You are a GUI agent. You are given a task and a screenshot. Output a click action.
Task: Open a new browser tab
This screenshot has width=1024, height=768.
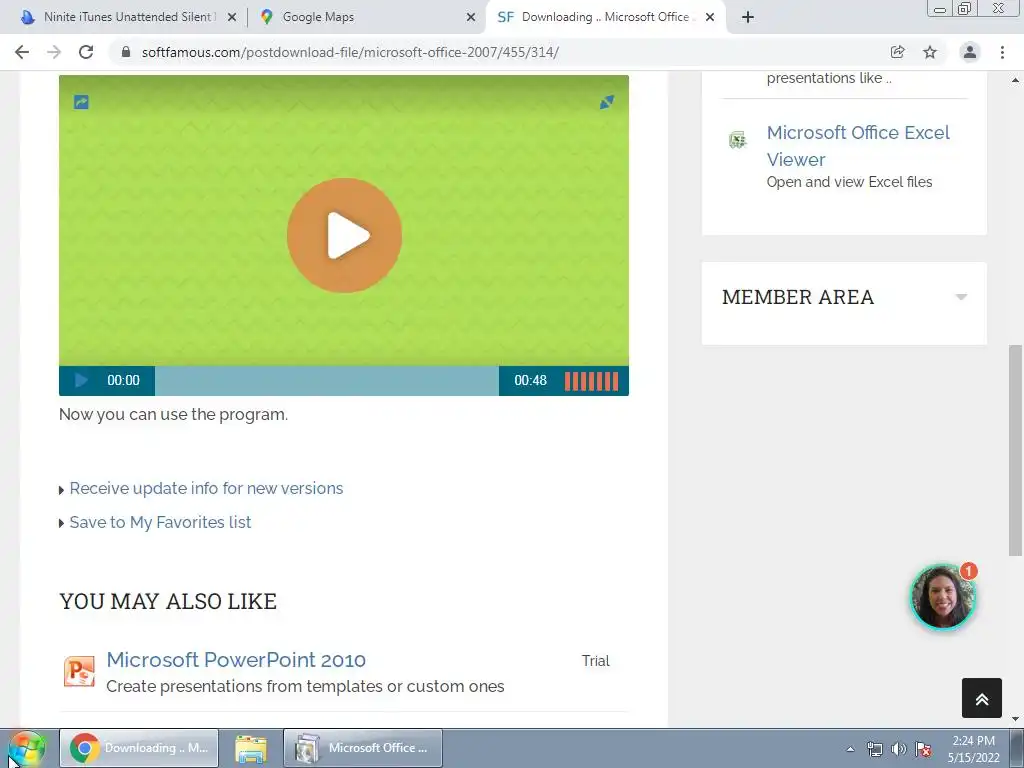click(x=748, y=18)
